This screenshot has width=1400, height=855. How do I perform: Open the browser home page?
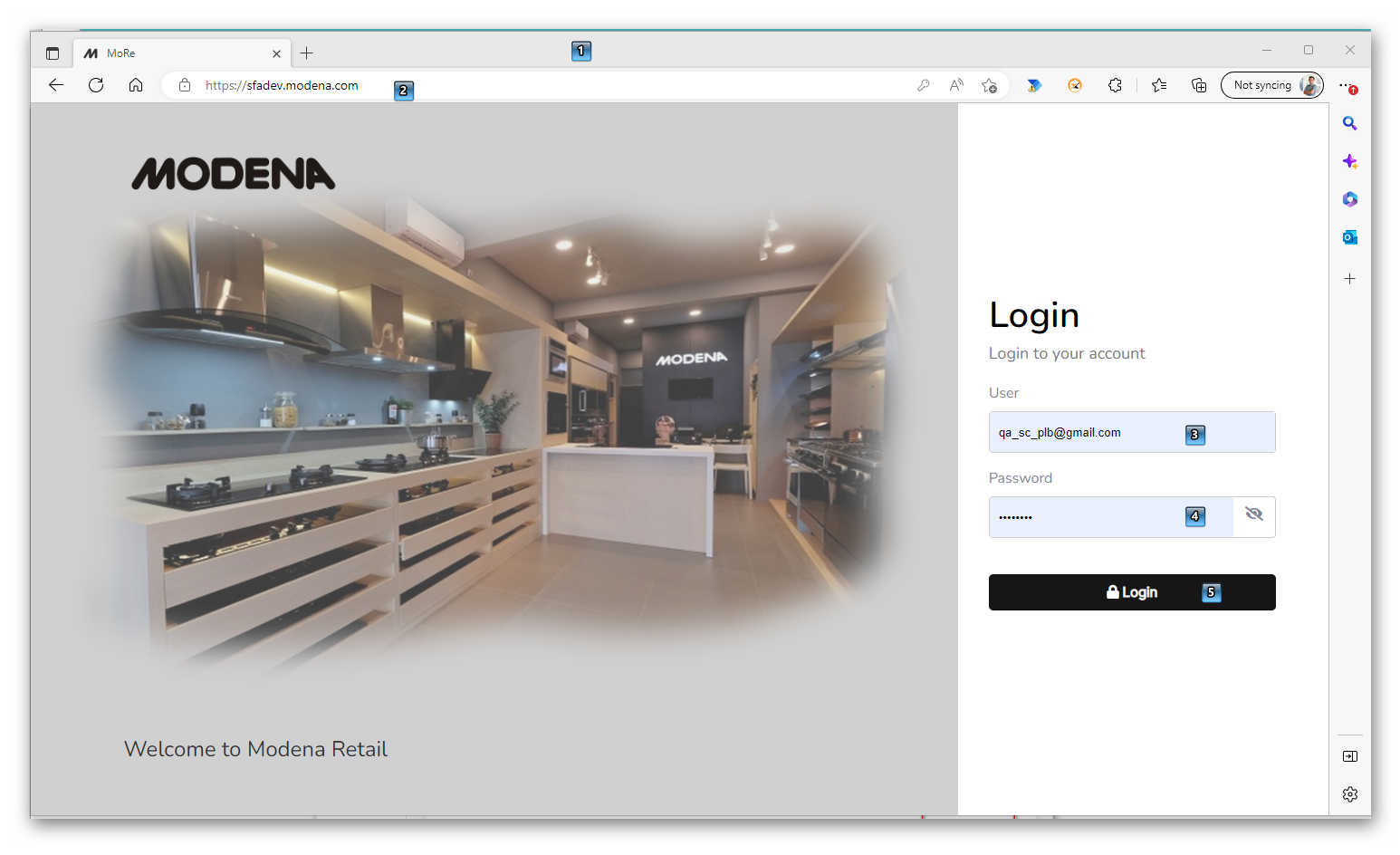pyautogui.click(x=136, y=85)
